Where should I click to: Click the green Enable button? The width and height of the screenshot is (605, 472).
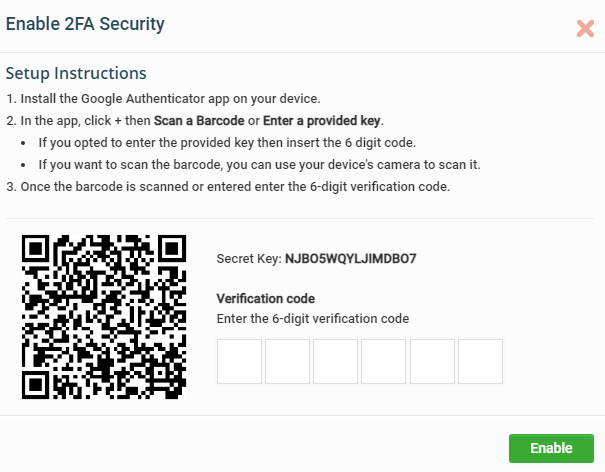coord(551,448)
